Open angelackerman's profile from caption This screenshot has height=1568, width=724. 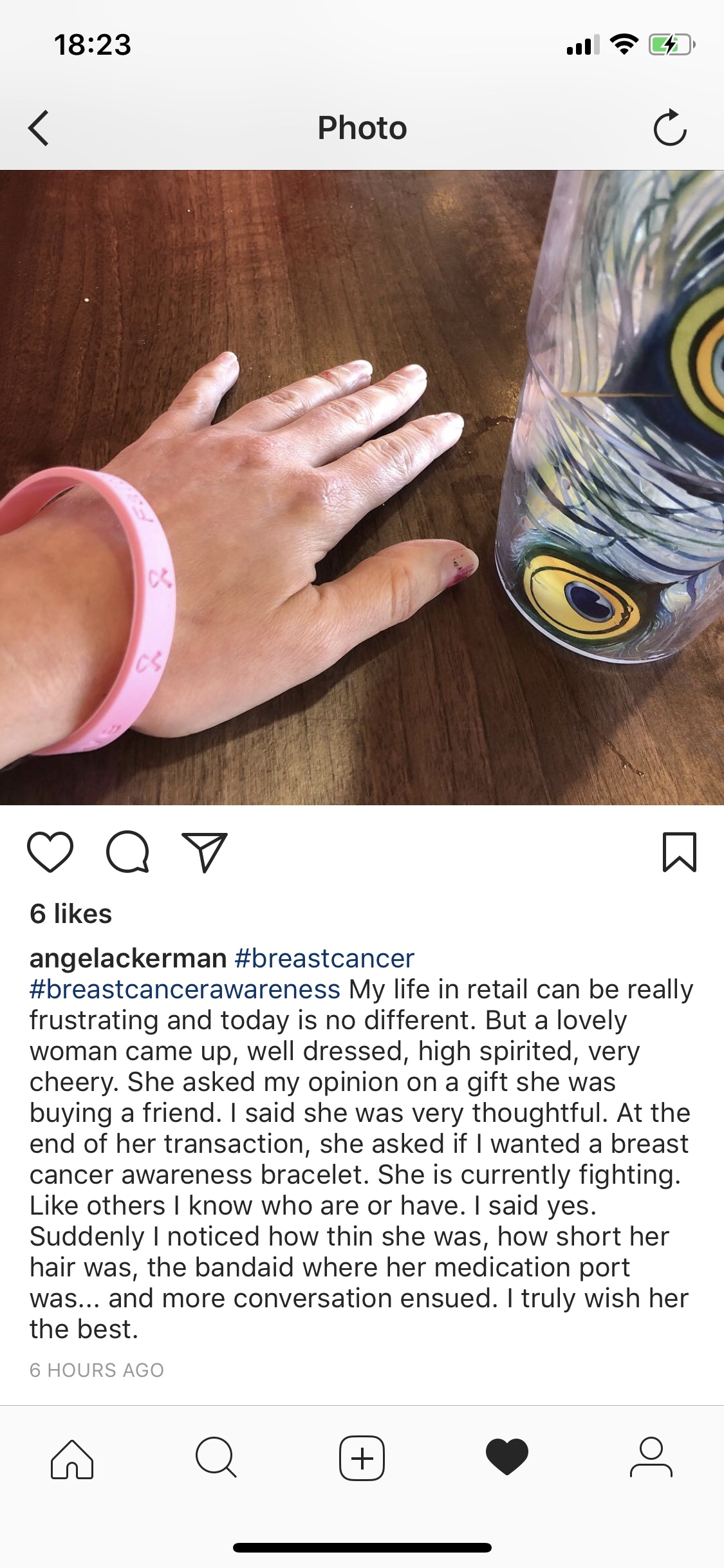tap(128, 958)
